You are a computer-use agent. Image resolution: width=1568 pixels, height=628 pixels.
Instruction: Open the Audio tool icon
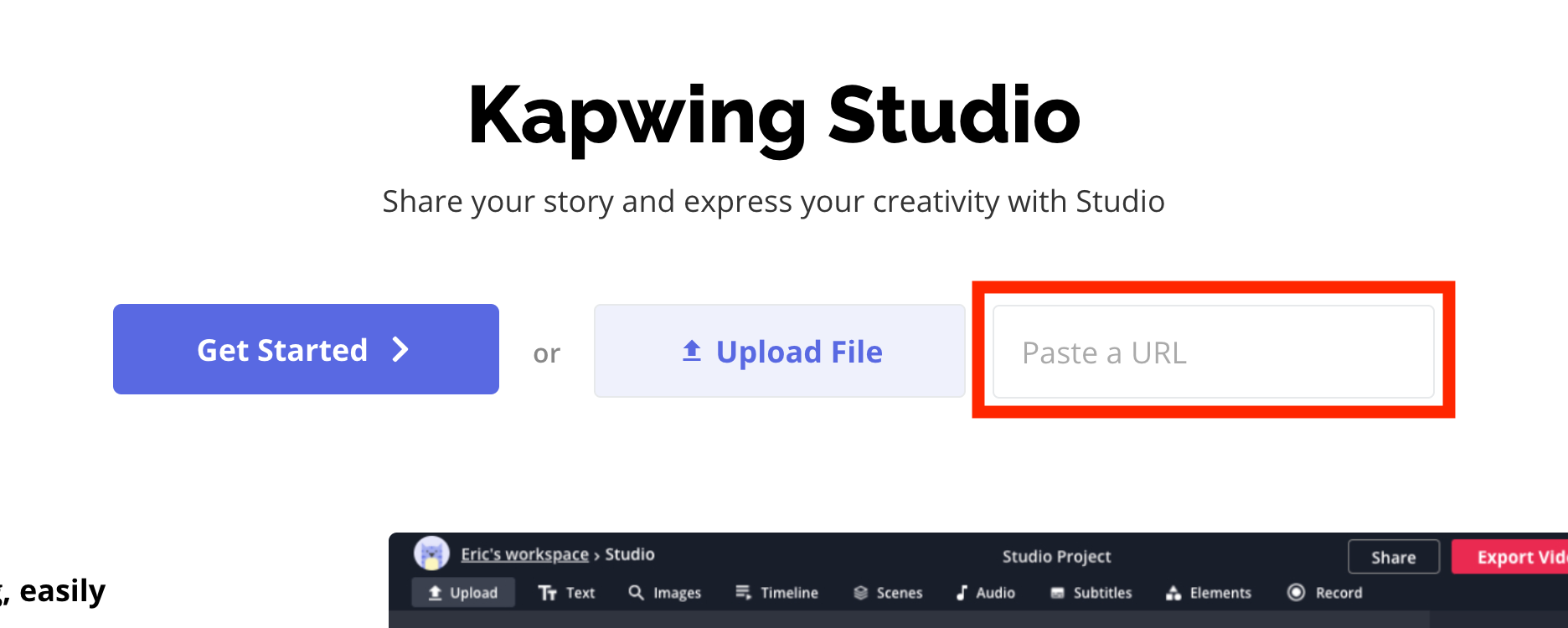[x=962, y=593]
